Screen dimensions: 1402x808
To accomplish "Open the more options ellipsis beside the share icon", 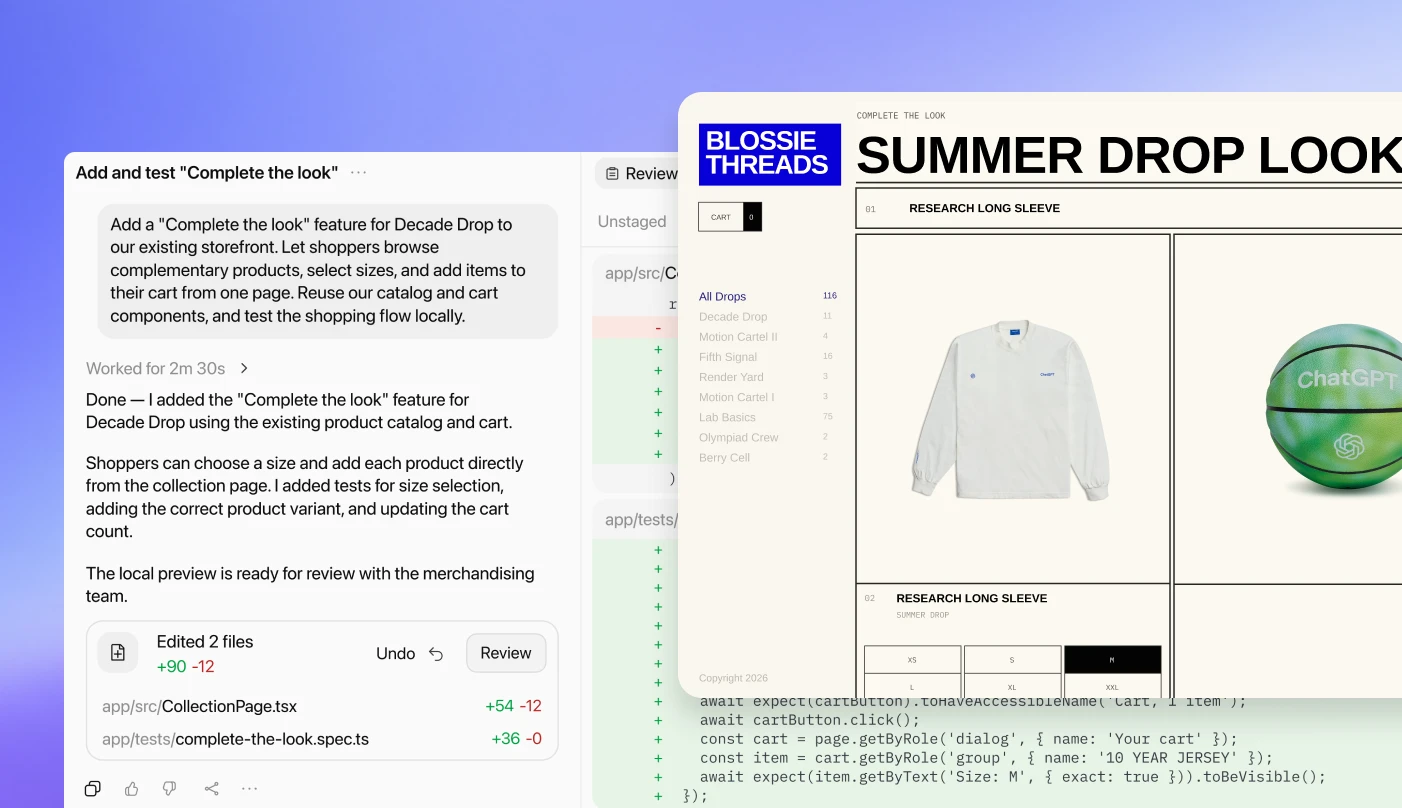I will (x=250, y=789).
